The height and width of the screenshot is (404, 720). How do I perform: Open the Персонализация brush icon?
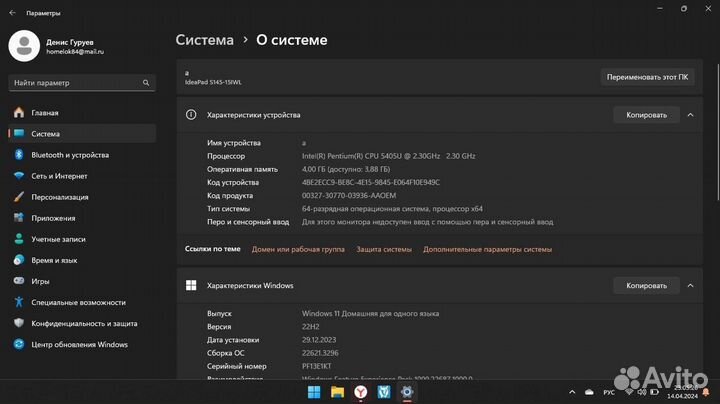(x=19, y=197)
